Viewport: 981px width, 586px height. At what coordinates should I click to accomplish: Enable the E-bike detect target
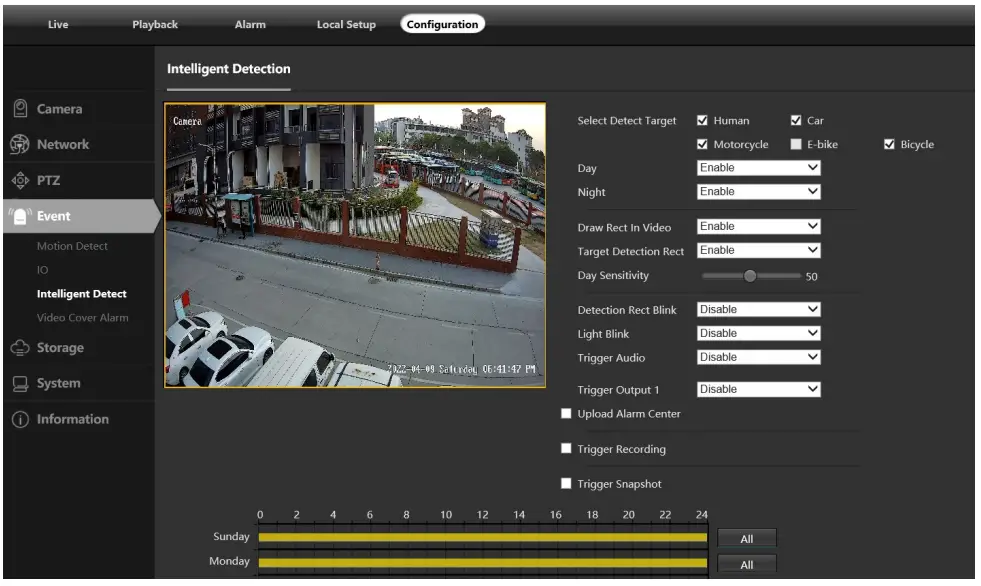tap(796, 145)
